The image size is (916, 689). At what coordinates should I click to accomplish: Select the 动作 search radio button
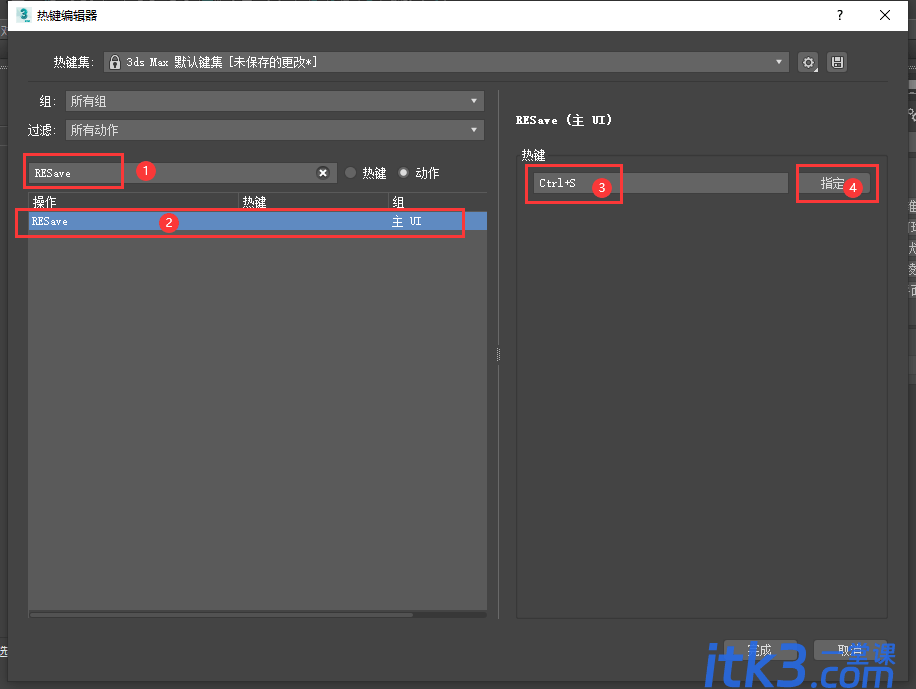(403, 172)
